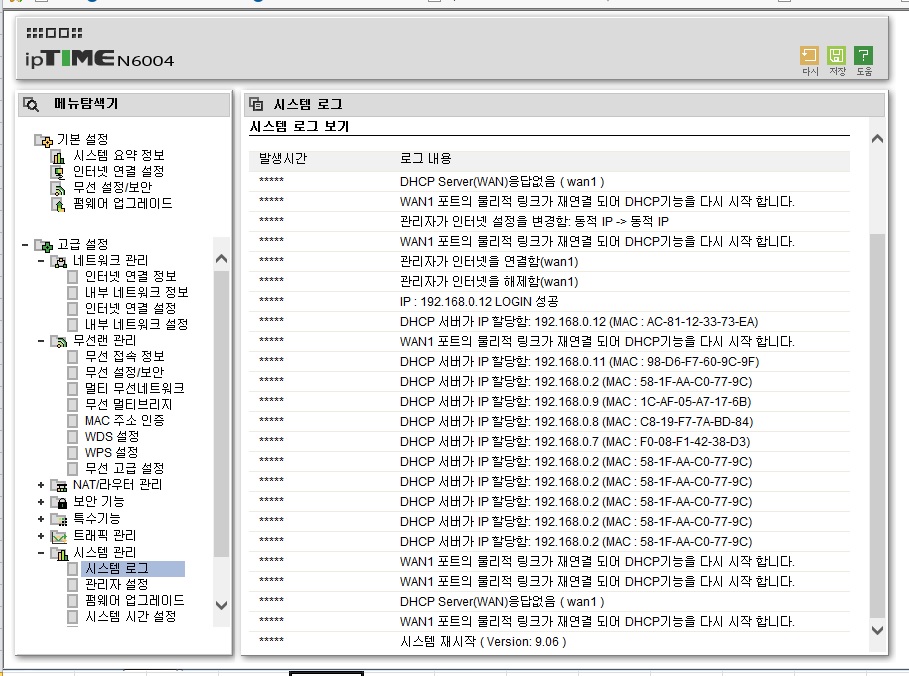The image size is (909, 676).
Task: Open the MAC 주소 인증 menu item
Action: pos(125,420)
